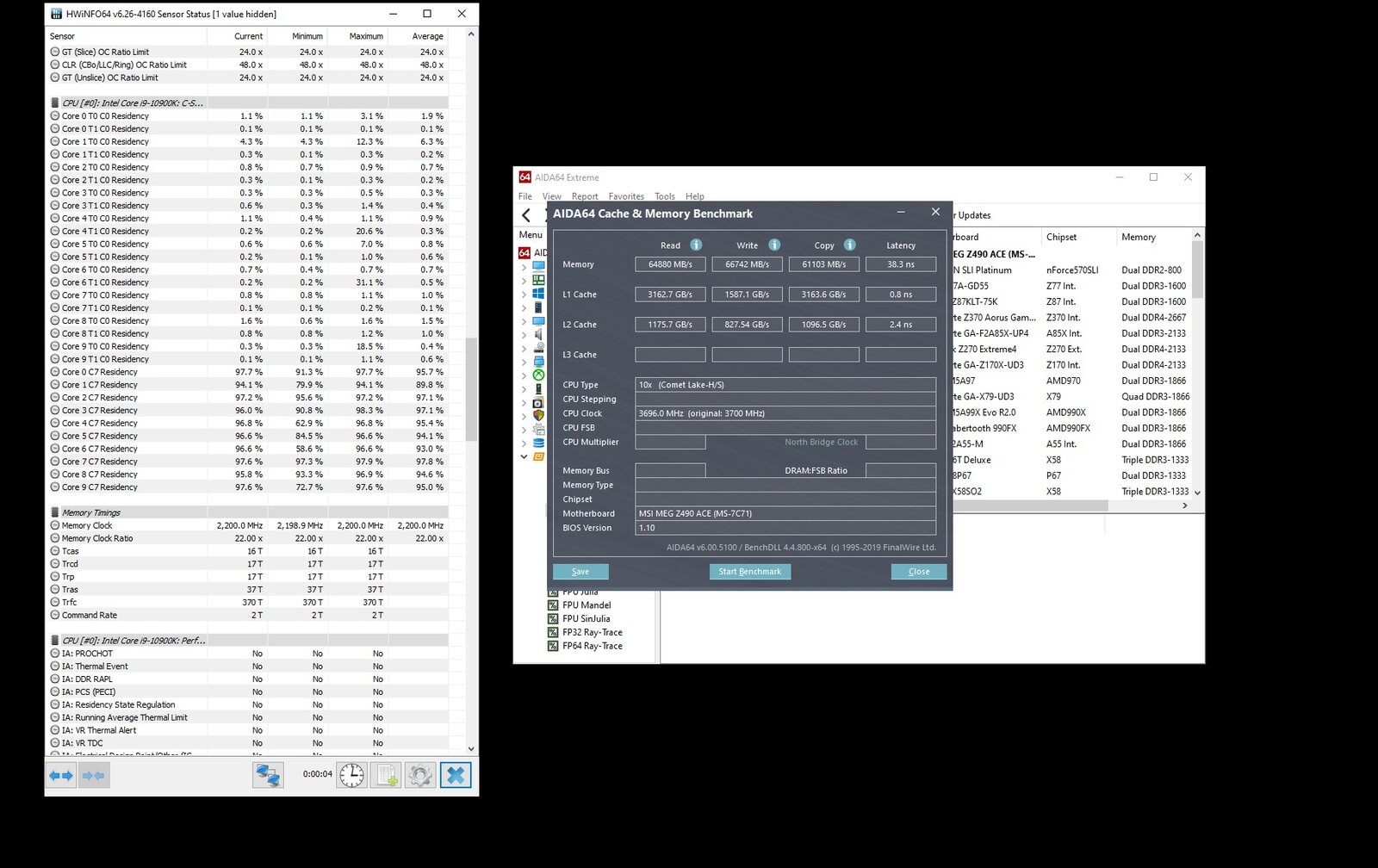The height and width of the screenshot is (868, 1378).
Task: Click the AIDA64 results list scroll-down arrow
Action: [x=1197, y=493]
